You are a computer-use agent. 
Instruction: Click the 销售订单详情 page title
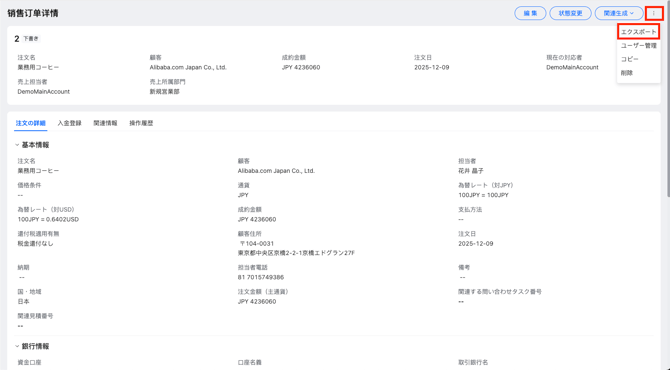32,13
